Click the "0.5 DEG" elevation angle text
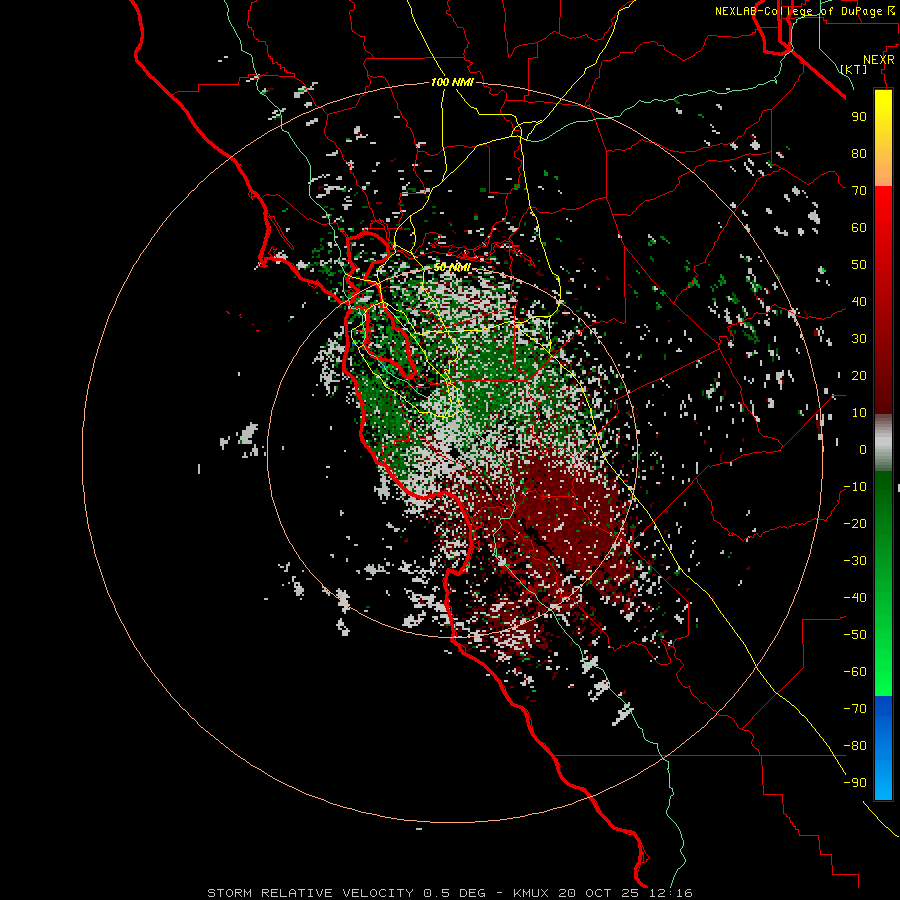900x900 pixels. click(455, 893)
